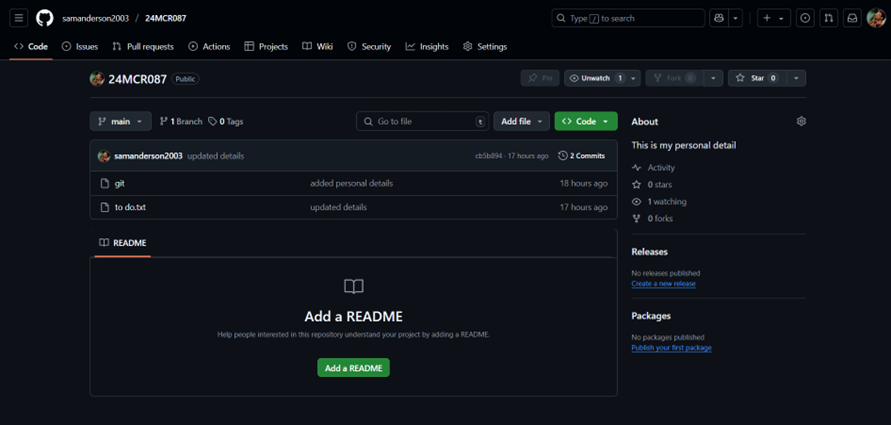Image resolution: width=891 pixels, height=425 pixels.
Task: Open the main branch selector dropdown
Action: pyautogui.click(x=120, y=121)
